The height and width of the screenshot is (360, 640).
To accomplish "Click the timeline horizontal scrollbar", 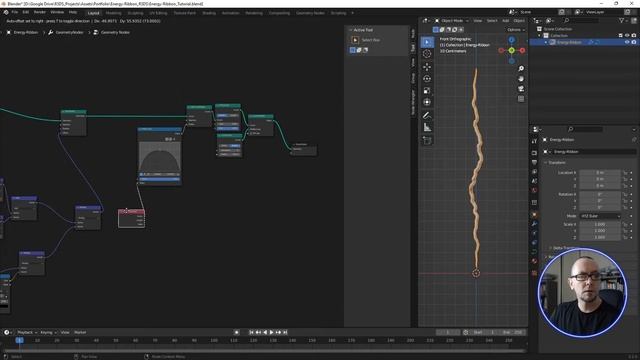I will tap(264, 351).
